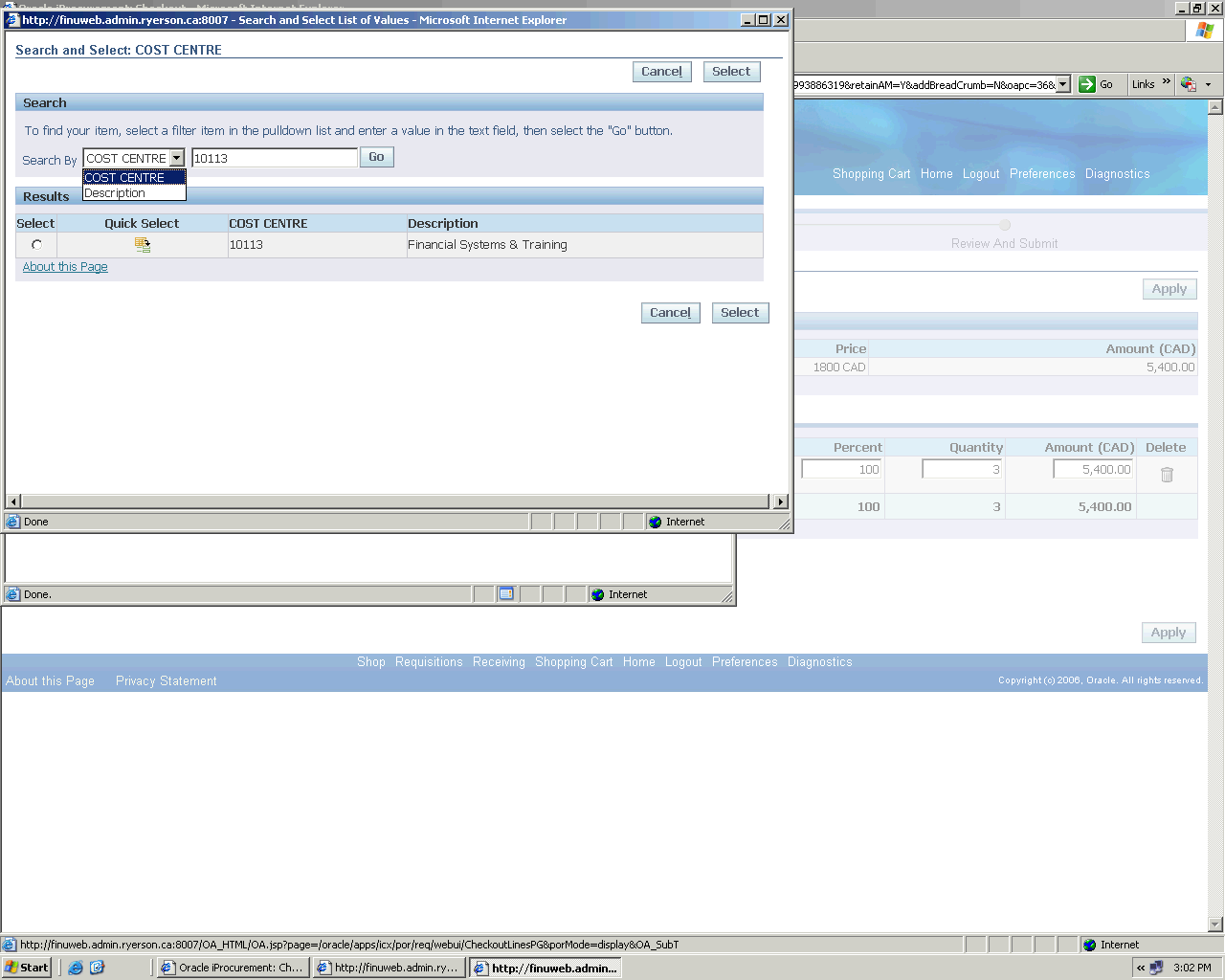Click the system tray icon beside the clock

pyautogui.click(x=1156, y=968)
